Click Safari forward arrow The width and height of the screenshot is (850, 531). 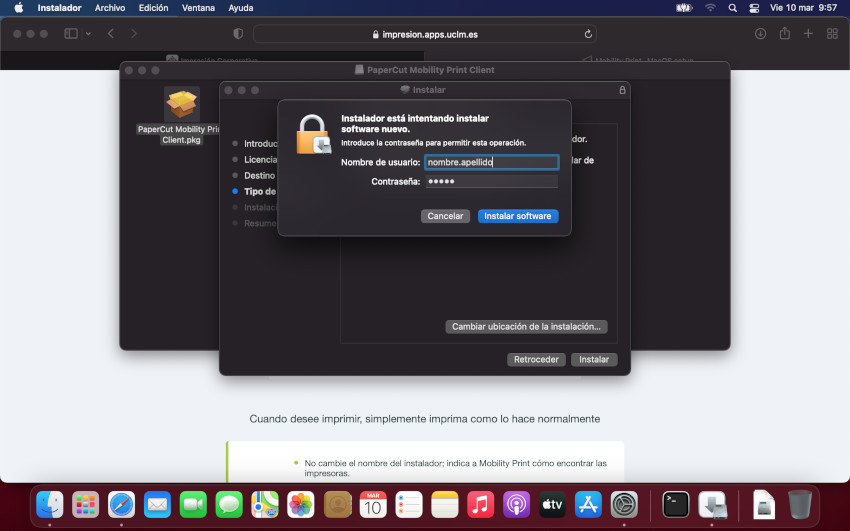(133, 34)
